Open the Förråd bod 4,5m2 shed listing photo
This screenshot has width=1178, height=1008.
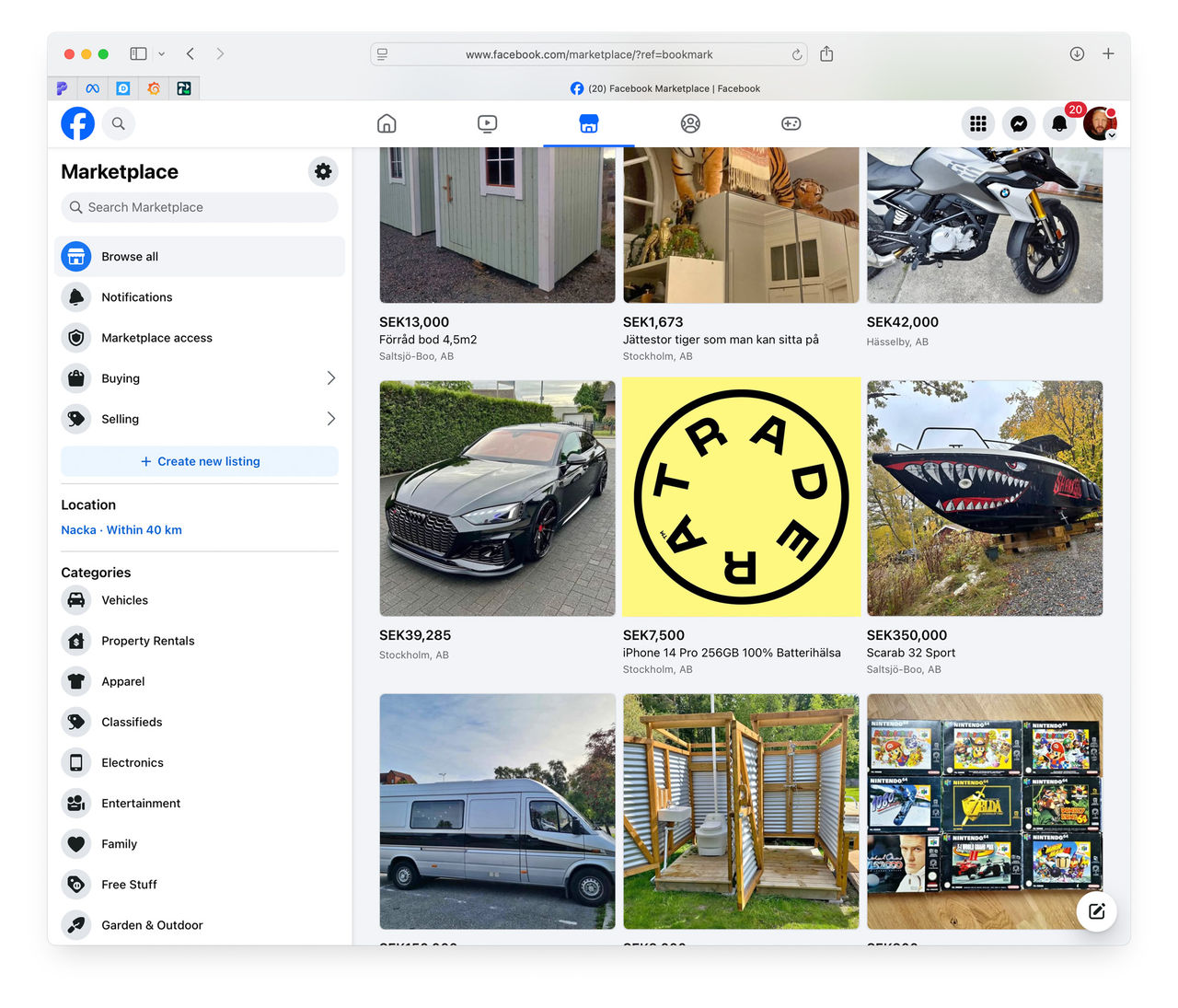(497, 225)
